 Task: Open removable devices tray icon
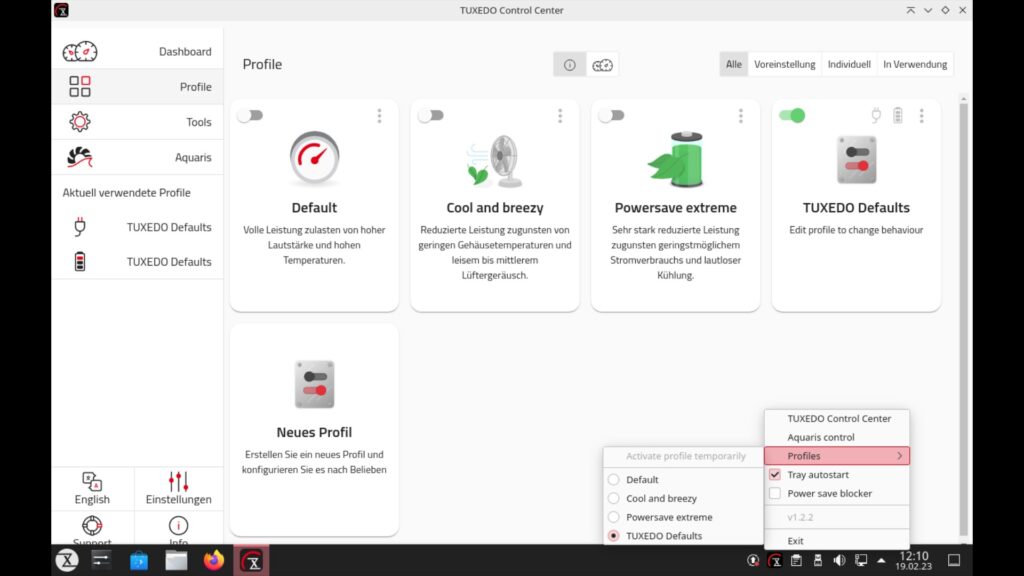(818, 560)
